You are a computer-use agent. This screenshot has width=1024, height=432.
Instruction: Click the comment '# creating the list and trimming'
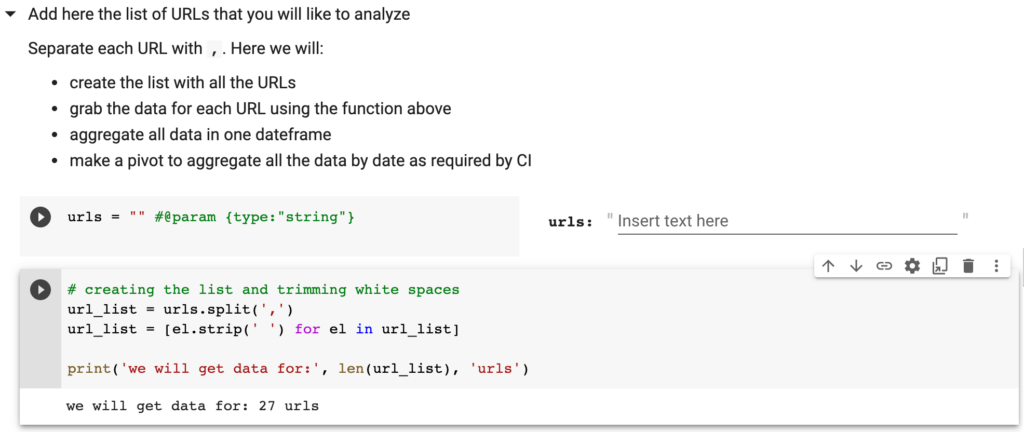(x=263, y=289)
